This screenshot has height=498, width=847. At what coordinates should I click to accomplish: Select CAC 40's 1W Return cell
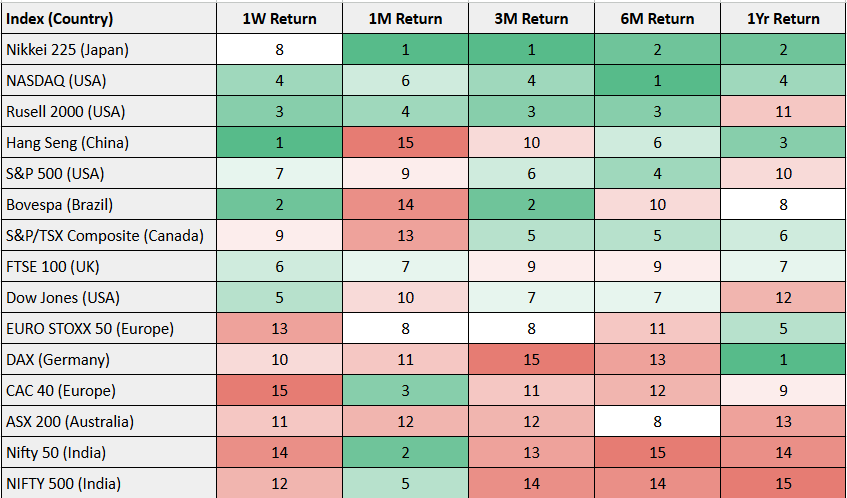[279, 391]
